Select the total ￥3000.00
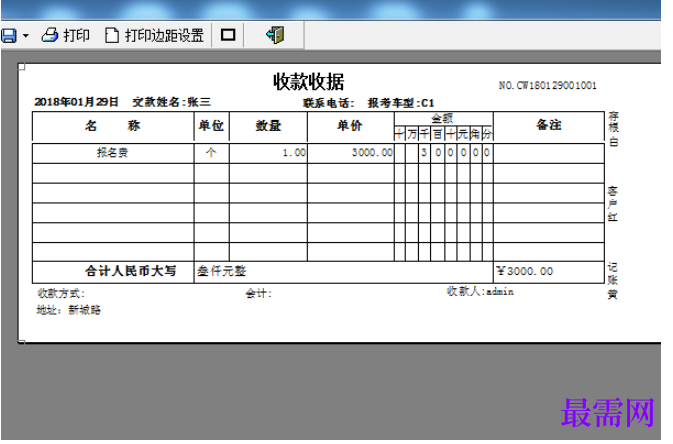 point(525,271)
